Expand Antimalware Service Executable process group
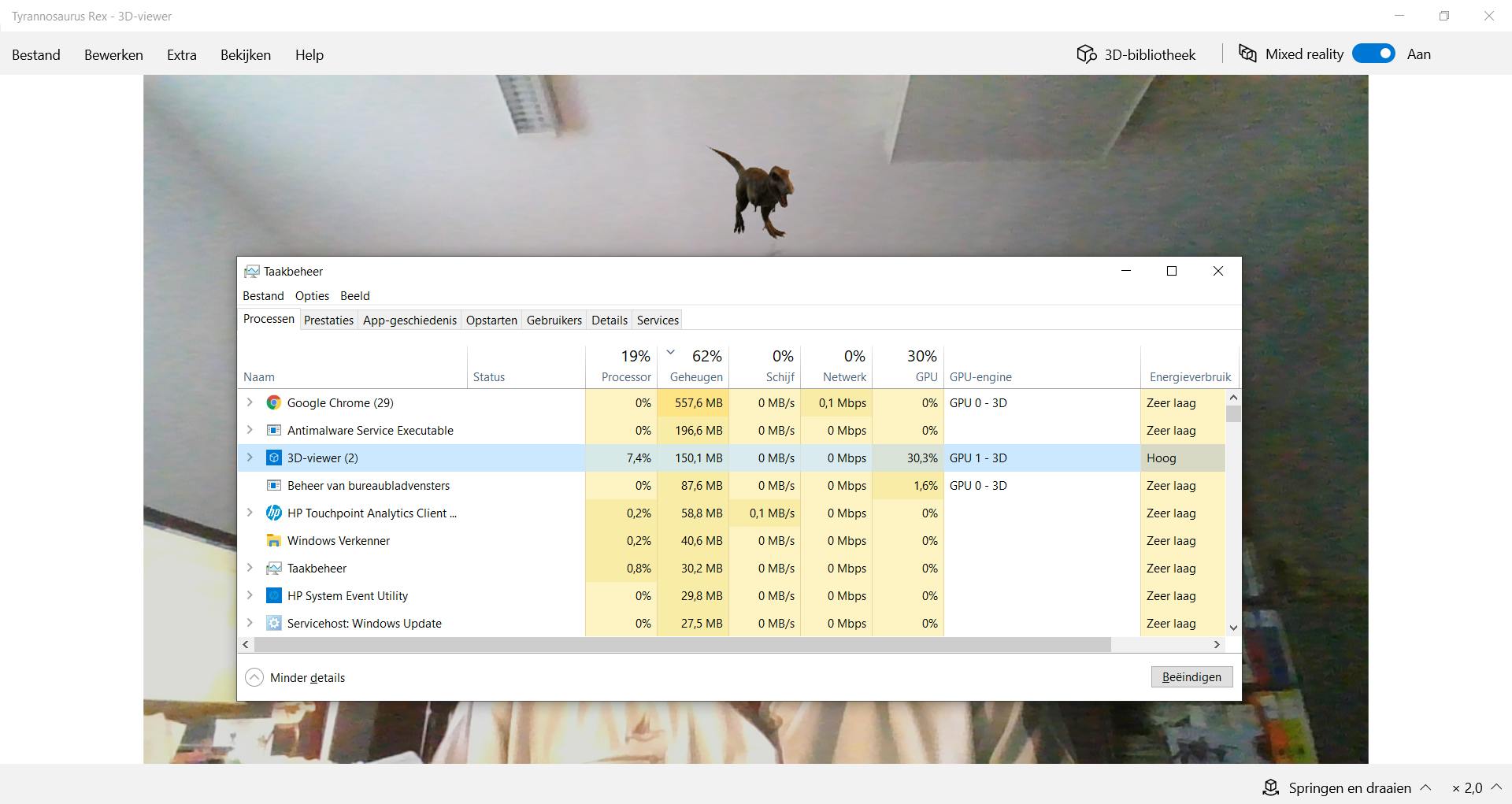Image resolution: width=1512 pixels, height=804 pixels. click(250, 430)
